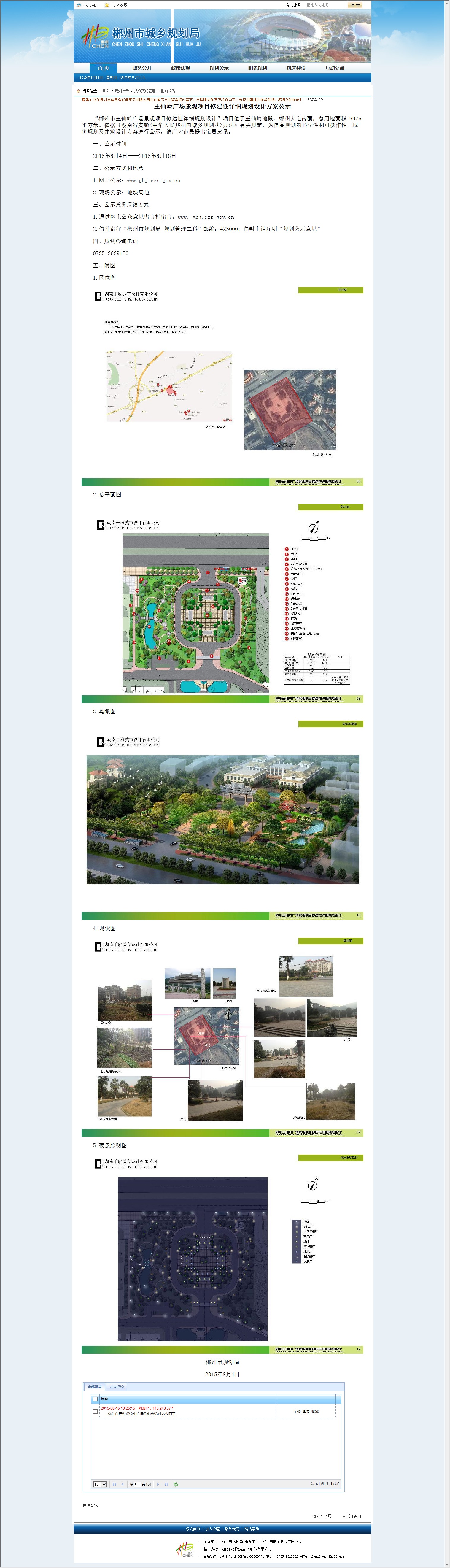Click 收藏 on the comment row

tap(315, 1411)
